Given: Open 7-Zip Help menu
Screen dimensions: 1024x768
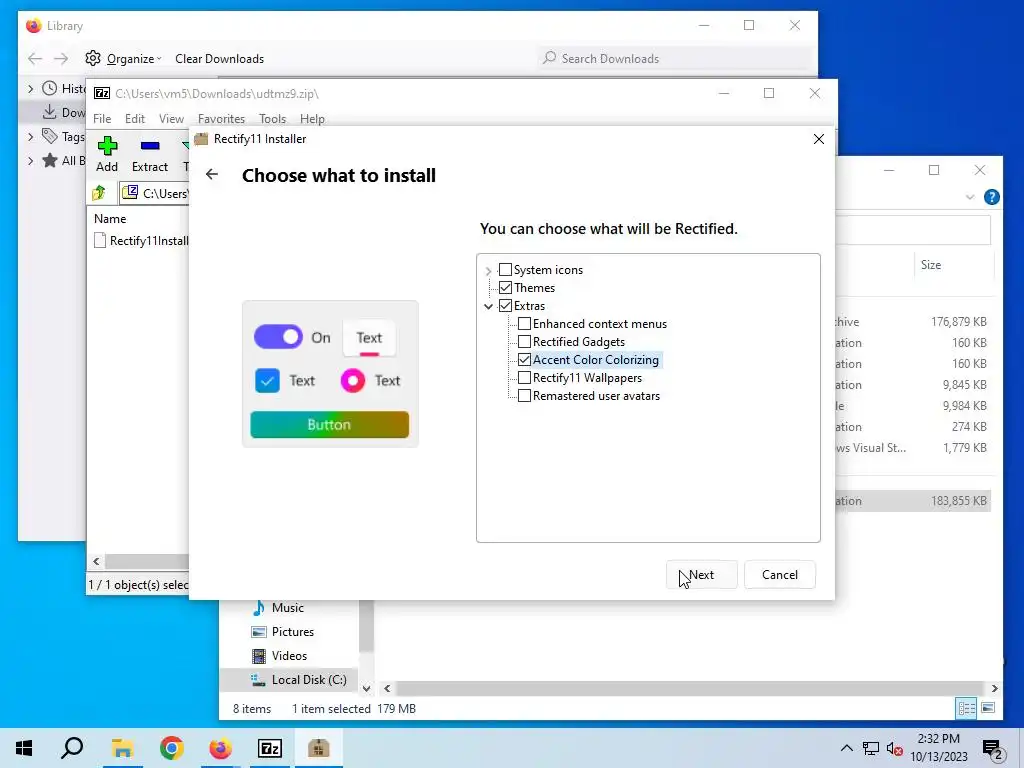Looking at the screenshot, I should point(312,119).
